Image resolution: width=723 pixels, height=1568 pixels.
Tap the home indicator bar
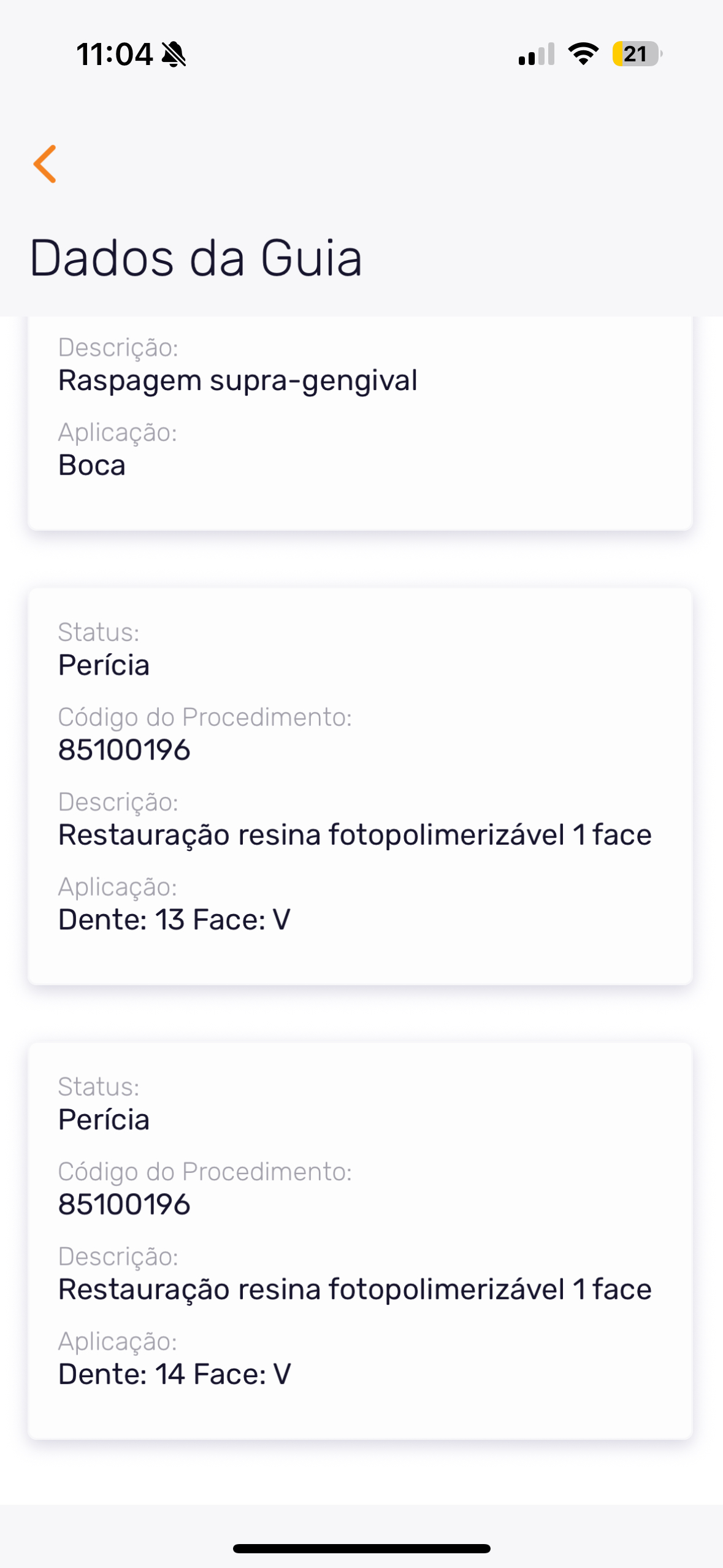point(361,1548)
